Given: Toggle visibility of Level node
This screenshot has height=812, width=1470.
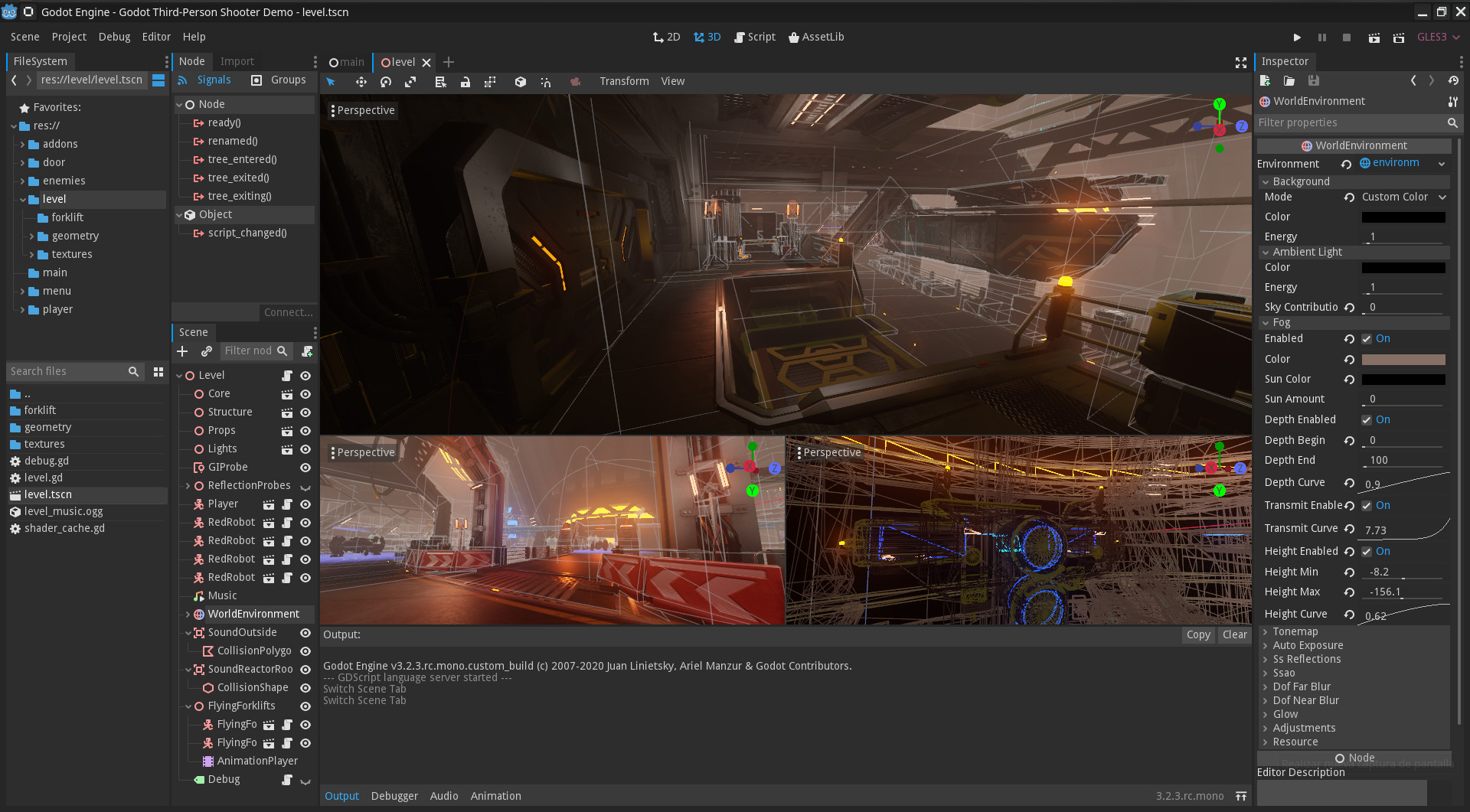Looking at the screenshot, I should [305, 375].
